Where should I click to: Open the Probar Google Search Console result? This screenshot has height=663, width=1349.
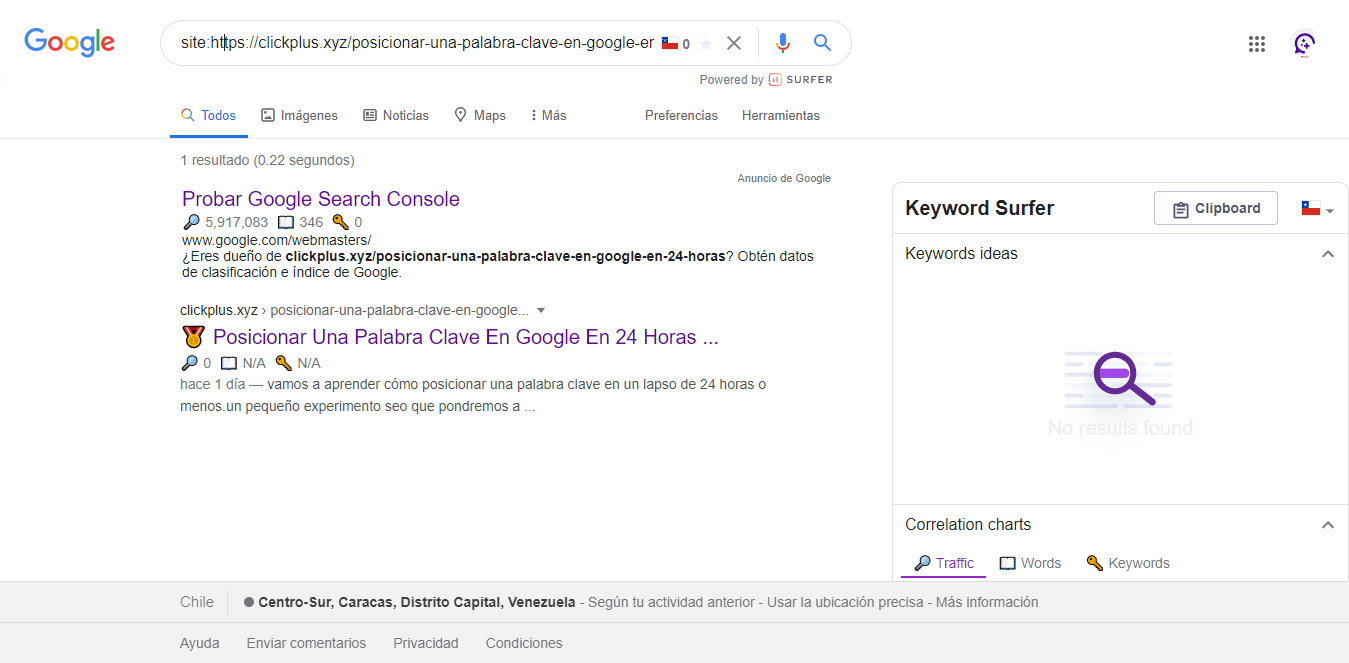320,198
